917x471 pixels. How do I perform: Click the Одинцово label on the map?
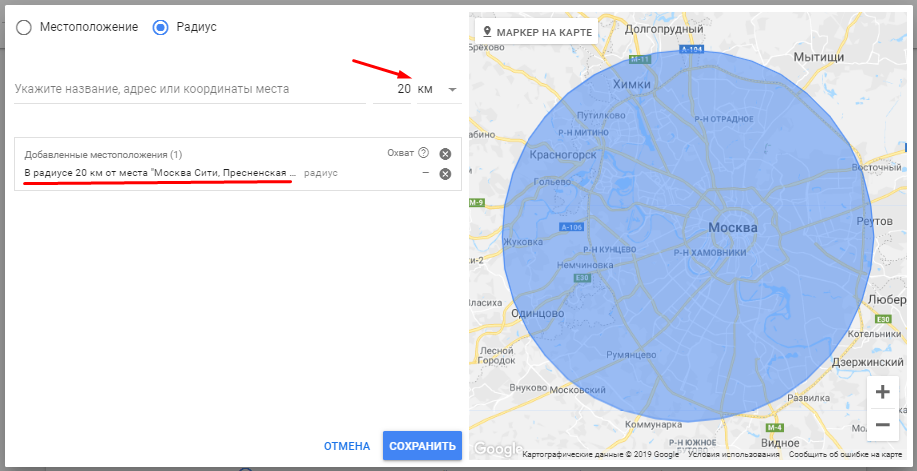(x=537, y=314)
